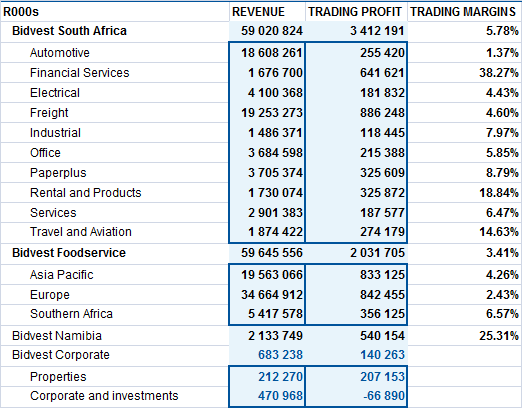The image size is (524, 411).
Task: Click Bidvest South Africa revenue 59 020 824
Action: pyautogui.click(x=272, y=31)
